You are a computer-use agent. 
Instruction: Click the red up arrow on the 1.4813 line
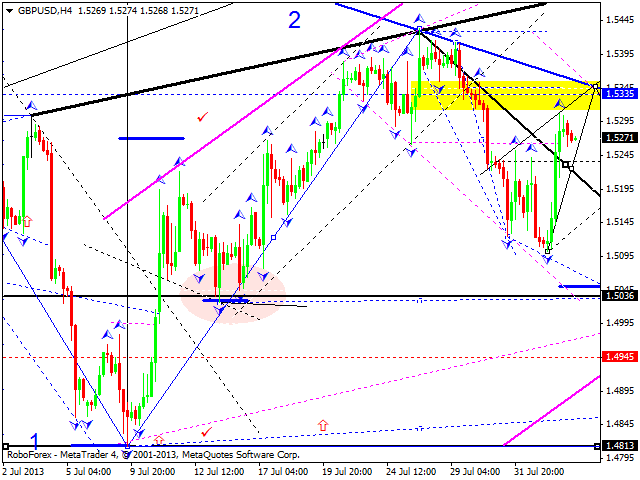pyautogui.click(x=159, y=440)
